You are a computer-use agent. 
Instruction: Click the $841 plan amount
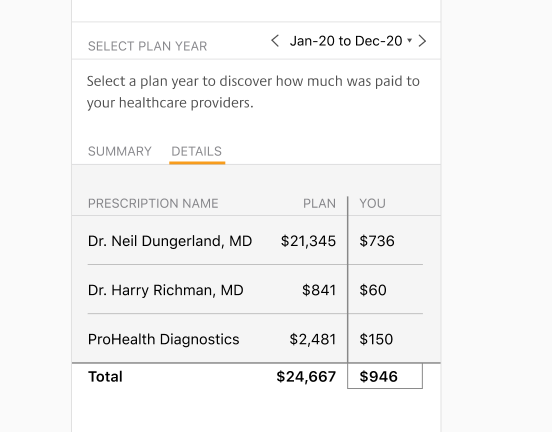319,290
